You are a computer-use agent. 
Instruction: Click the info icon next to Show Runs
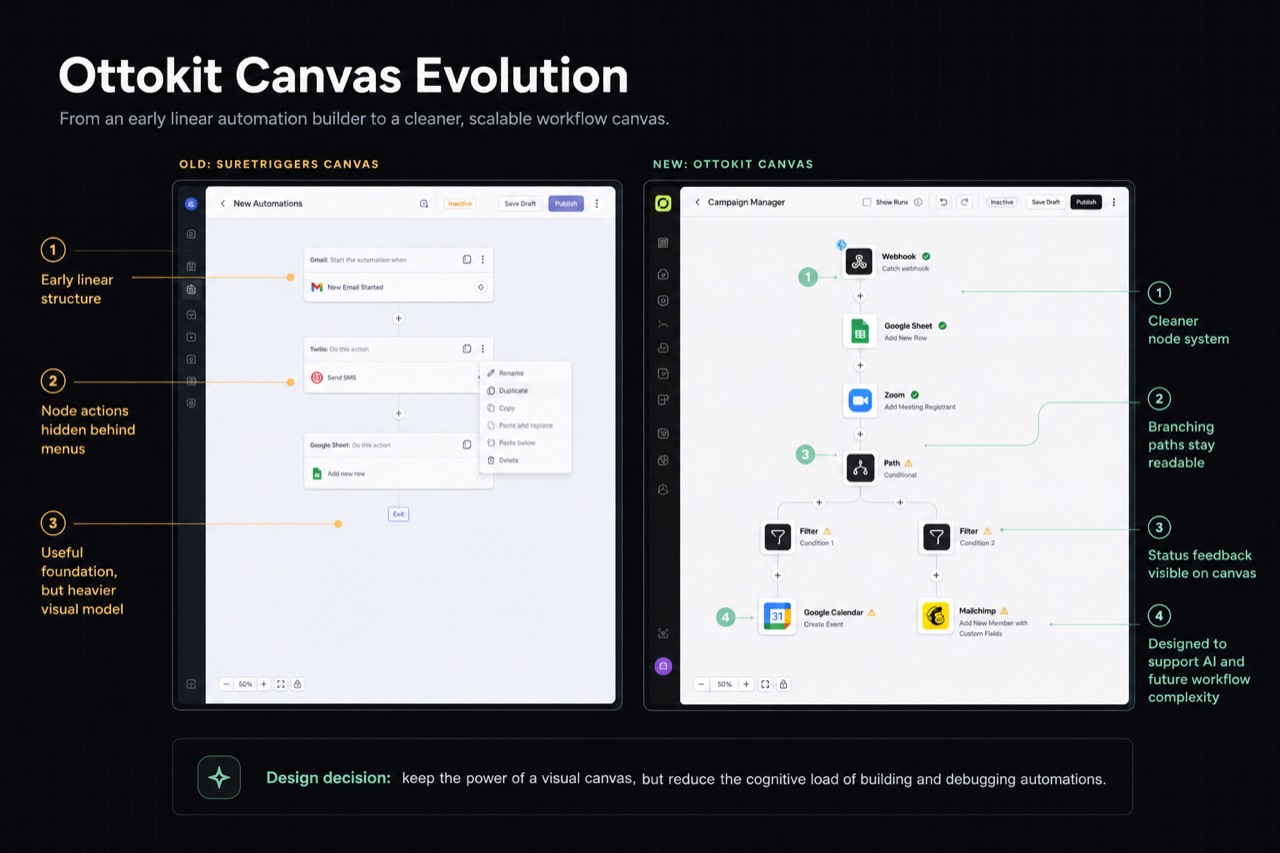point(918,202)
